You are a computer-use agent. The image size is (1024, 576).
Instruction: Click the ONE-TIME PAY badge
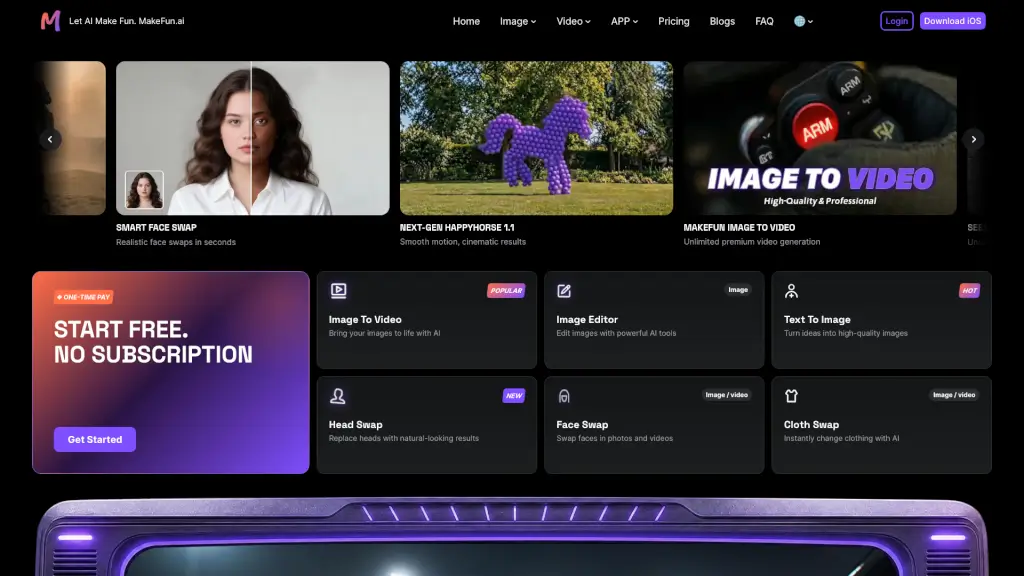coord(84,297)
